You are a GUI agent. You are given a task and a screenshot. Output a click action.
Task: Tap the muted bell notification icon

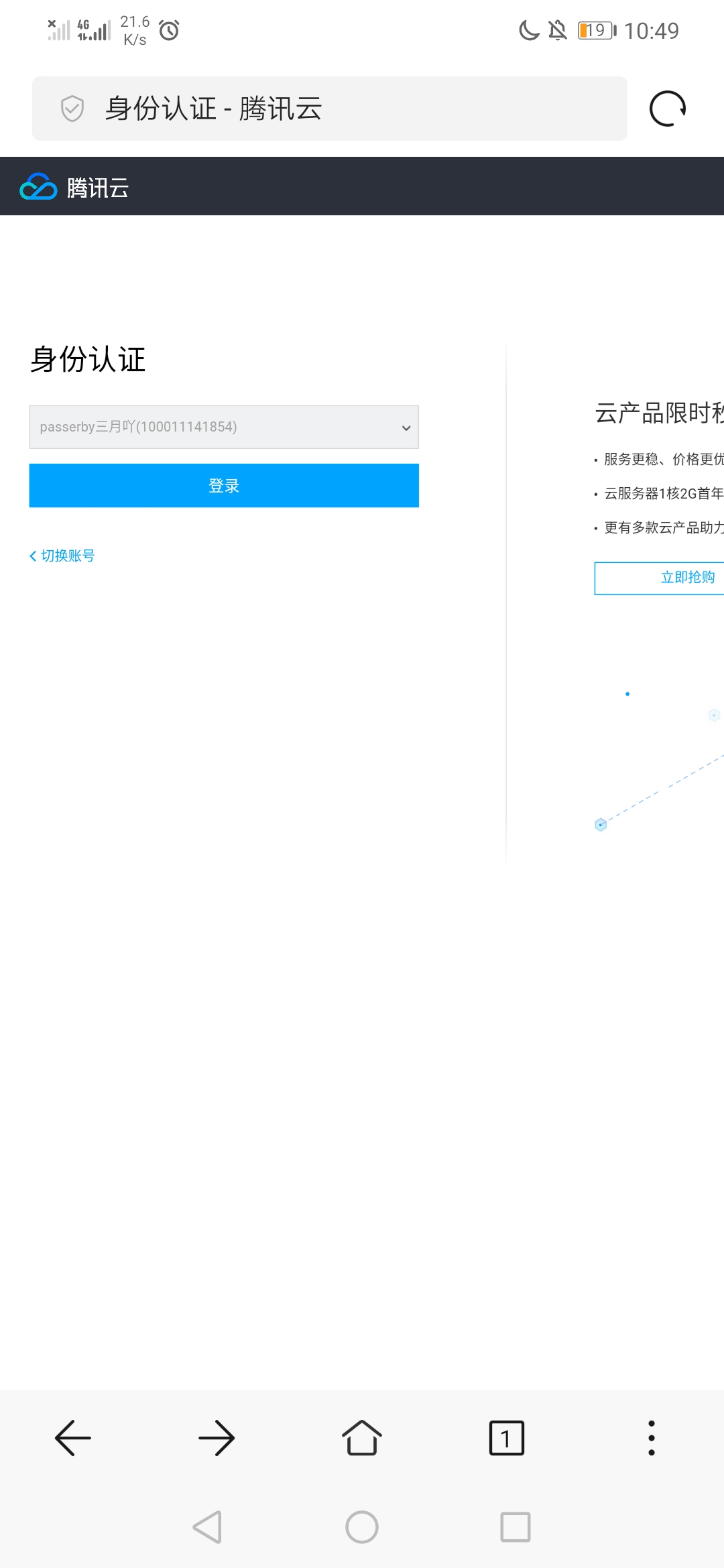point(557,30)
